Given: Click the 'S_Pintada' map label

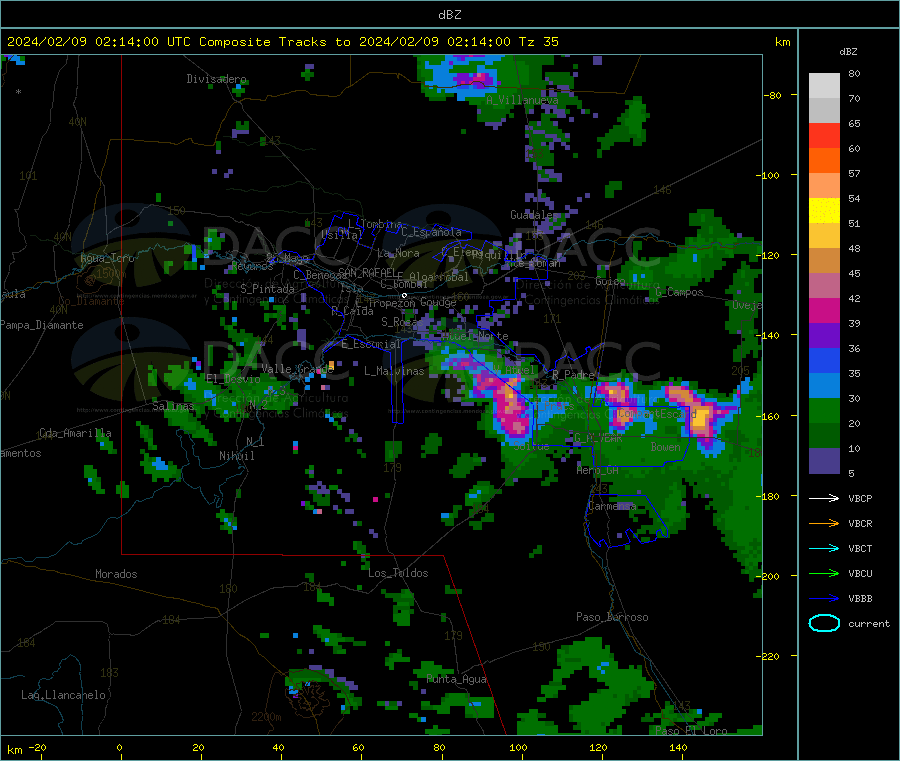Looking at the screenshot, I should (267, 289).
